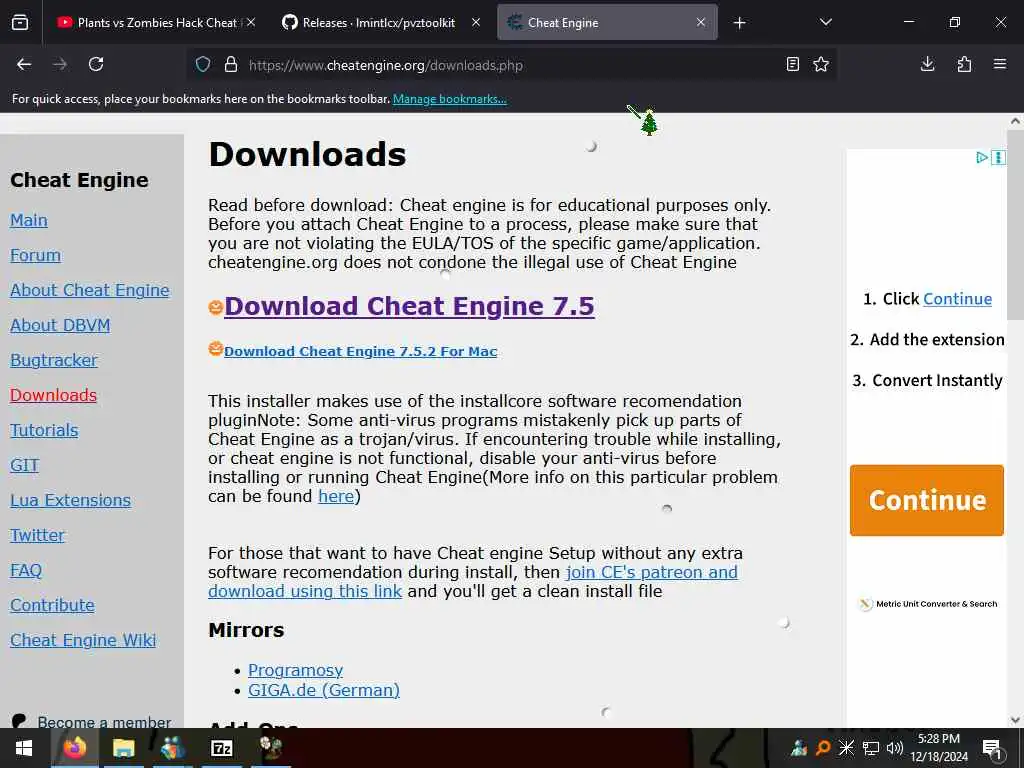
Task: Click the orange icon beside the Mac download link
Action: [x=216, y=349]
